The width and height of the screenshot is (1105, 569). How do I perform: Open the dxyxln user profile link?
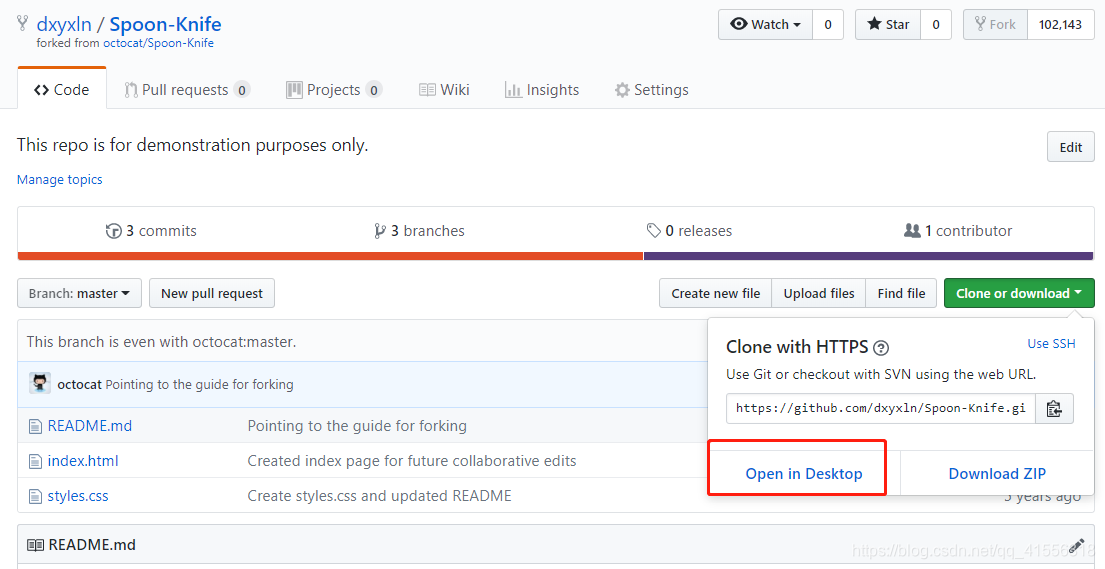(64, 24)
